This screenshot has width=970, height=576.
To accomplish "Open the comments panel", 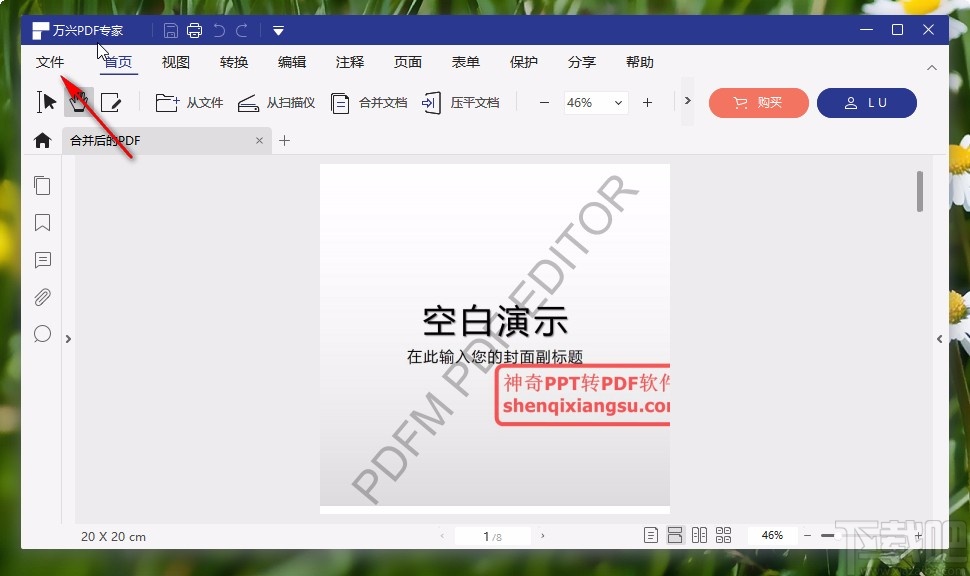I will 42,260.
